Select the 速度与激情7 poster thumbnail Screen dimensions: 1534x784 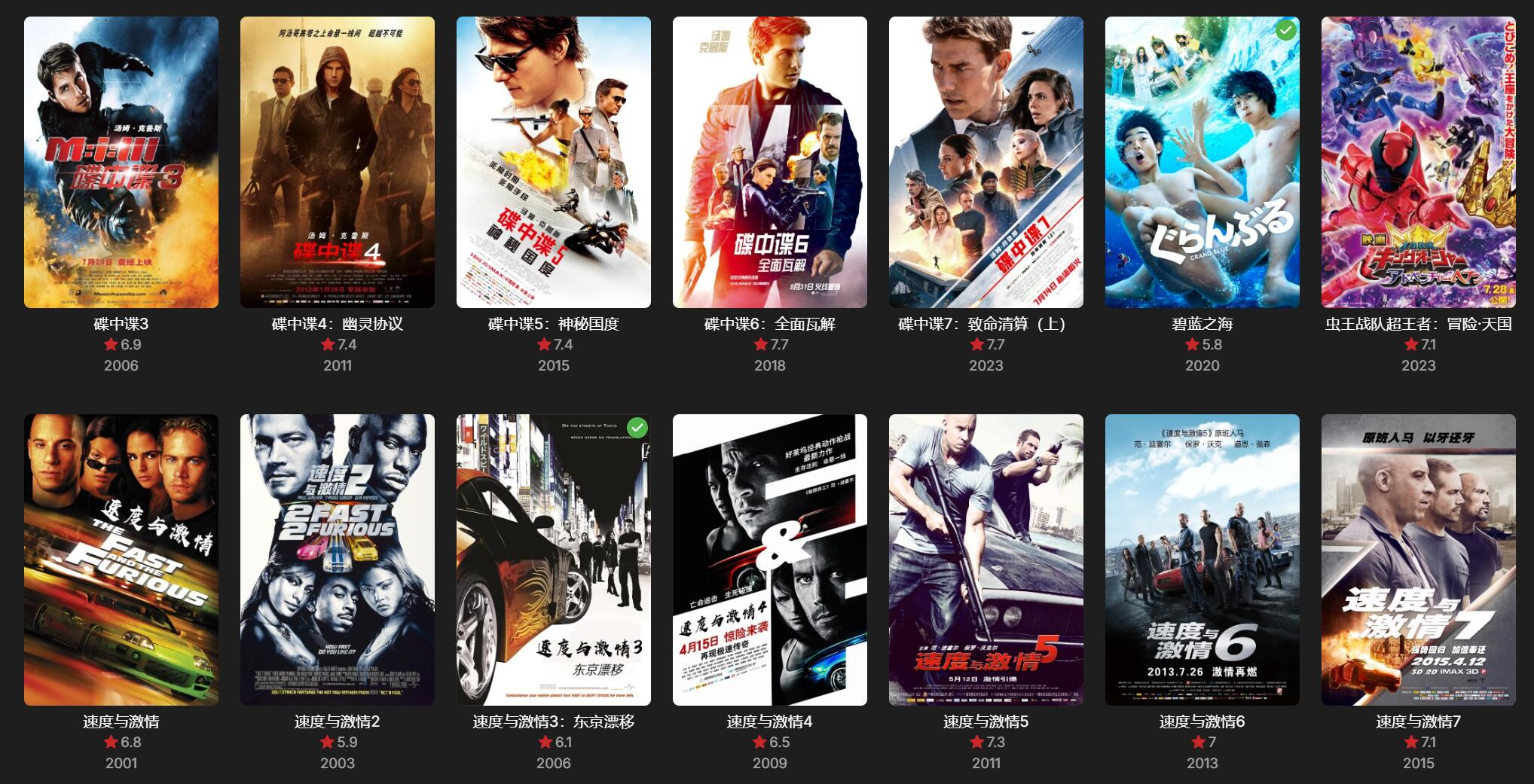coord(1419,560)
